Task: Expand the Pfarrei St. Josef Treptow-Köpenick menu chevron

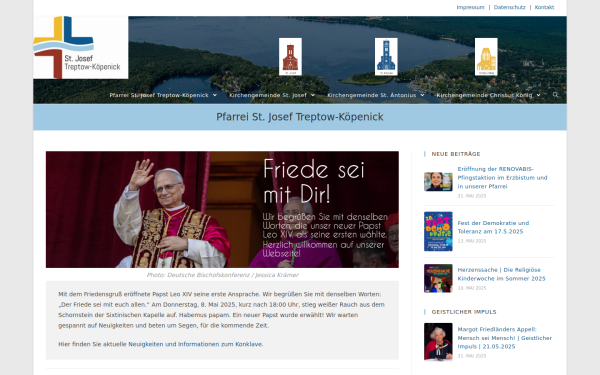Action: click(x=215, y=95)
